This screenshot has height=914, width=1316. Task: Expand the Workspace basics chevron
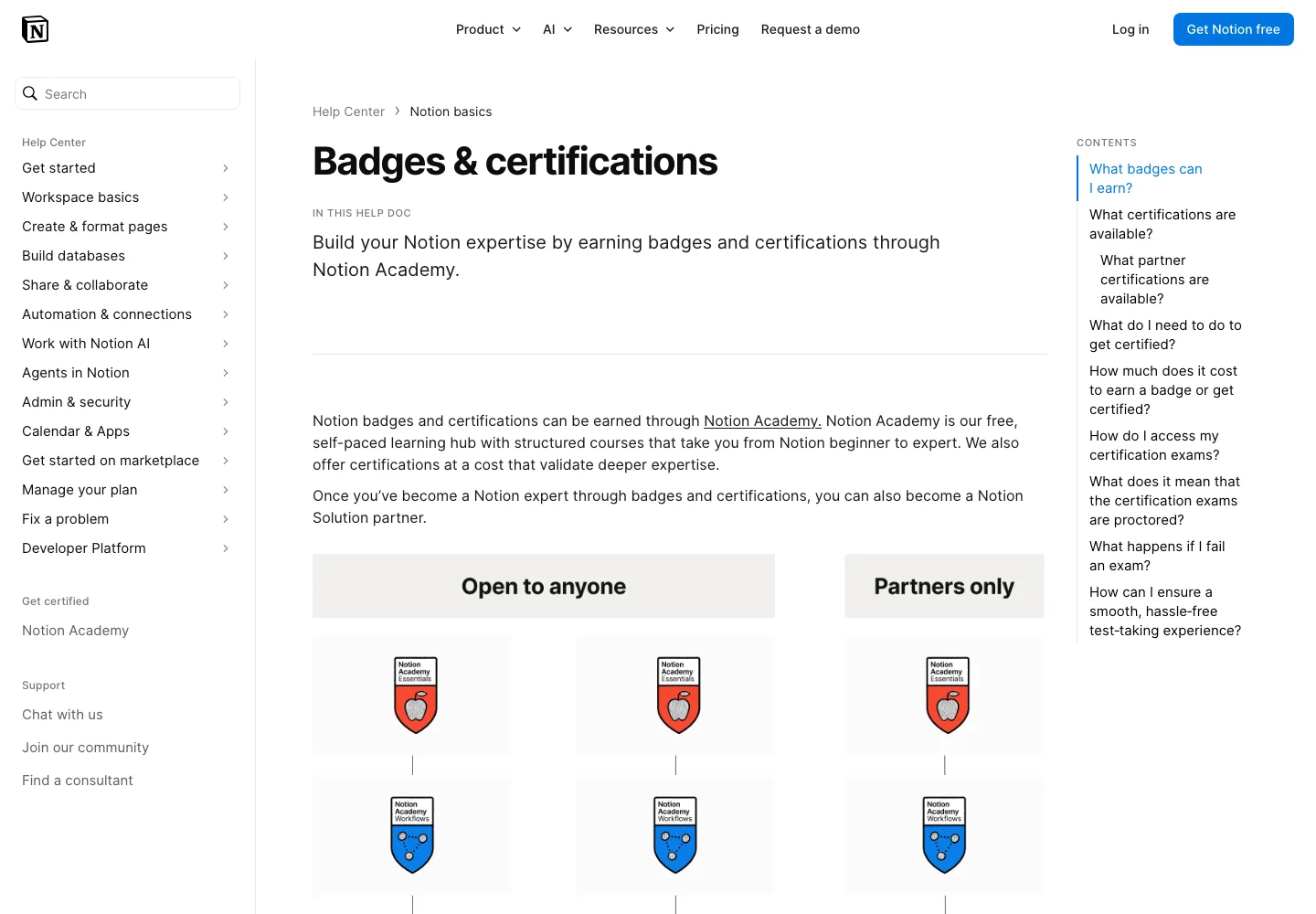tap(226, 197)
